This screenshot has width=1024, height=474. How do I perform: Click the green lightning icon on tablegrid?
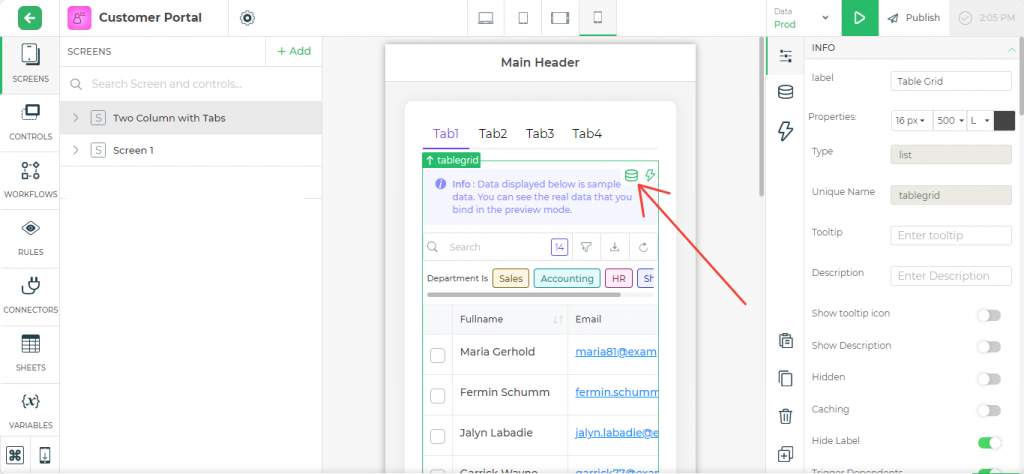coord(650,175)
